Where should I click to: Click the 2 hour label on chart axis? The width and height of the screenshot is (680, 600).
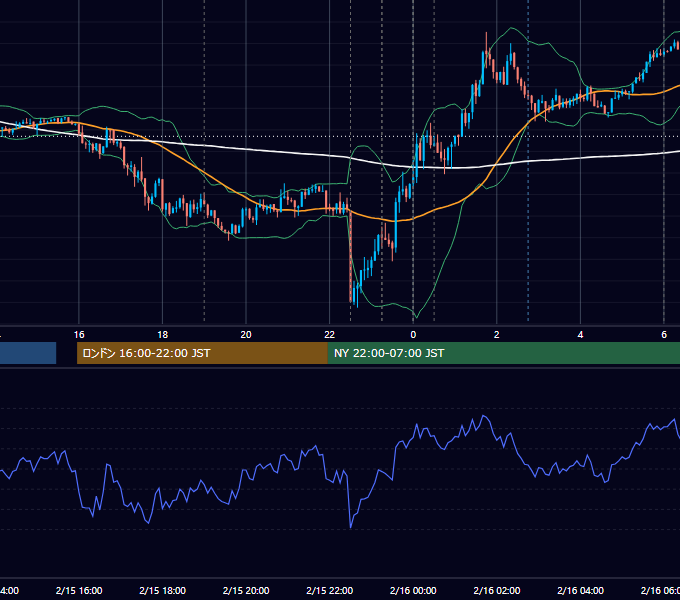[x=497, y=335]
